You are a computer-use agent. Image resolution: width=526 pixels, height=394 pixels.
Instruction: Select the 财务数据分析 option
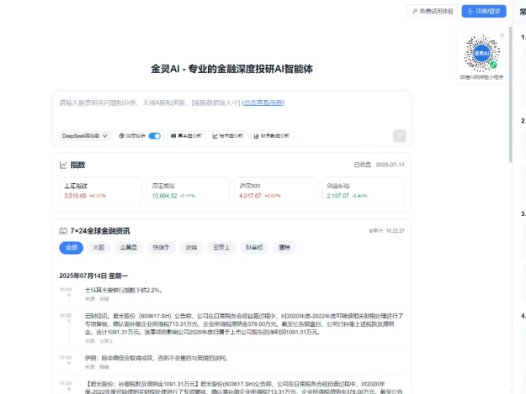(x=271, y=136)
